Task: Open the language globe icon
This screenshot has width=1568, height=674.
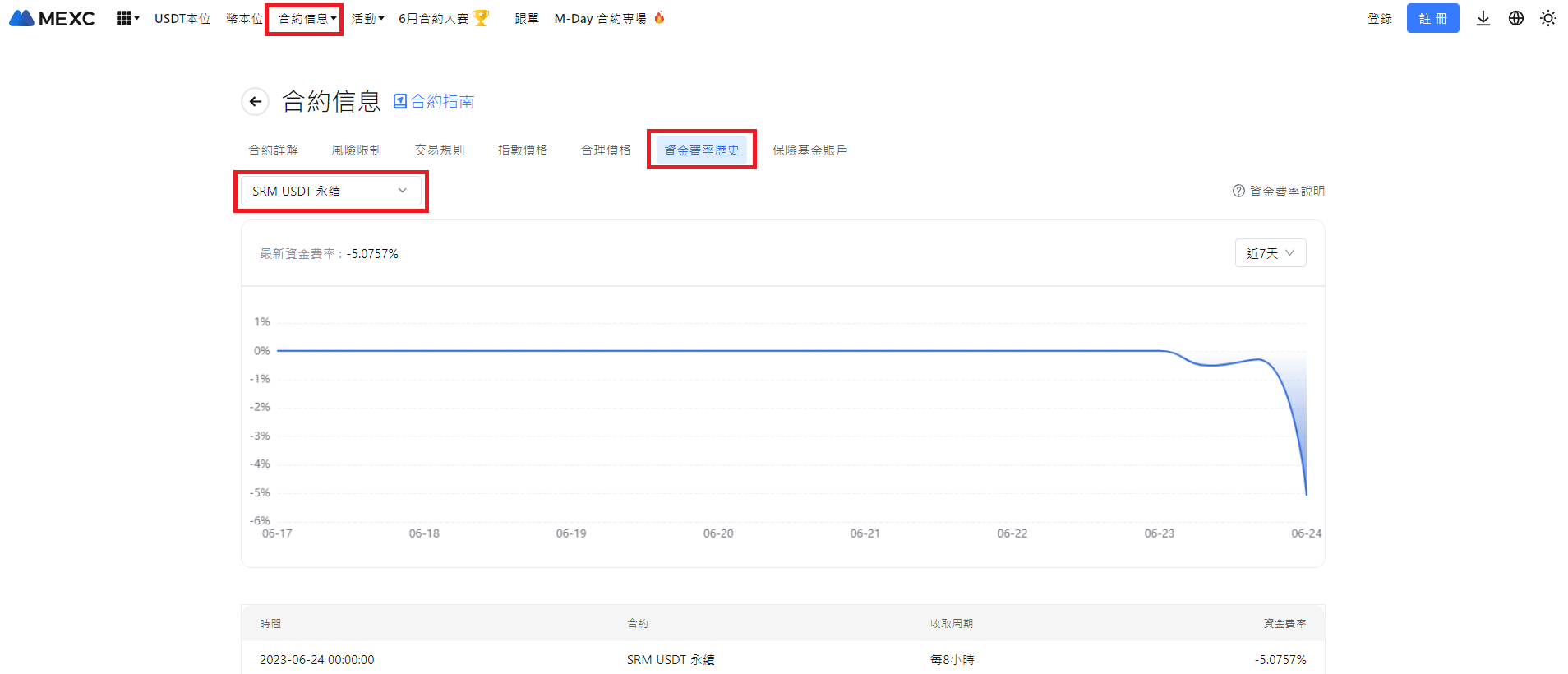Action: (x=1515, y=18)
